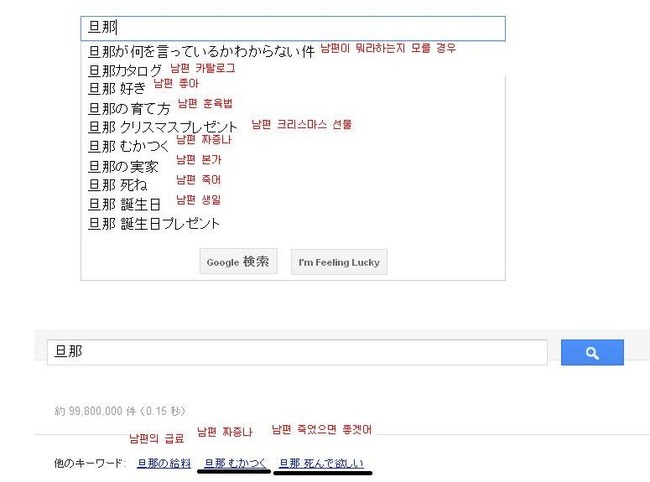Select the 旦那 むかつく autocomplete suggestion
The width and height of the screenshot is (650, 482).
pyautogui.click(x=129, y=146)
